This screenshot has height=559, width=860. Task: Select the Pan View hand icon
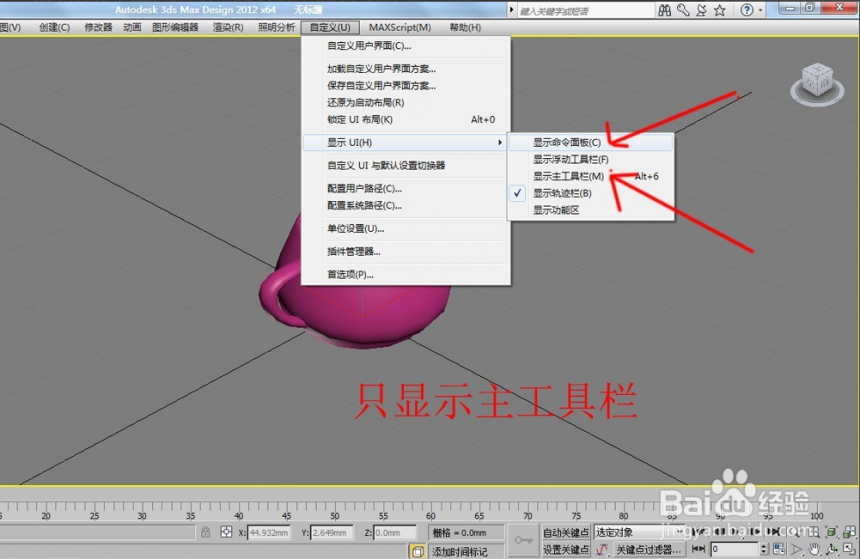coord(814,549)
